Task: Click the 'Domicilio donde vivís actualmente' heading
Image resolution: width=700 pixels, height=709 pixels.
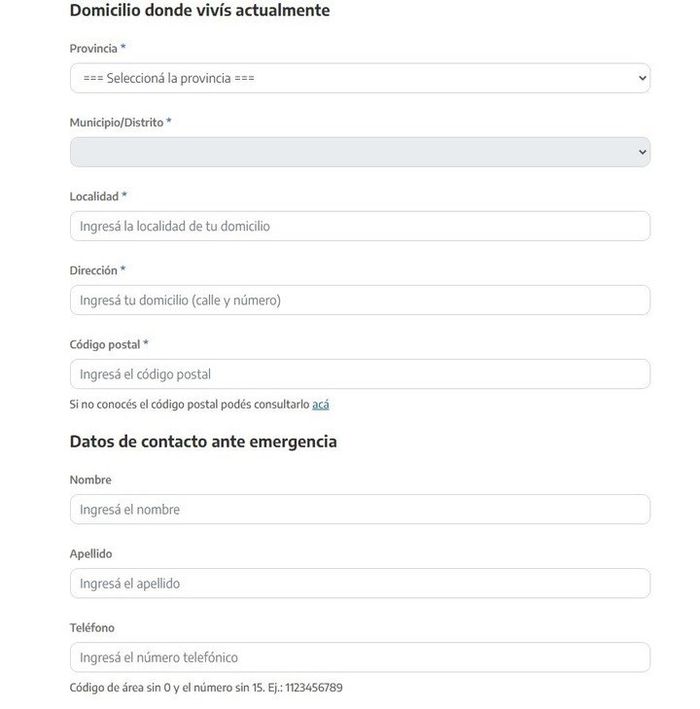Action: 199,10
